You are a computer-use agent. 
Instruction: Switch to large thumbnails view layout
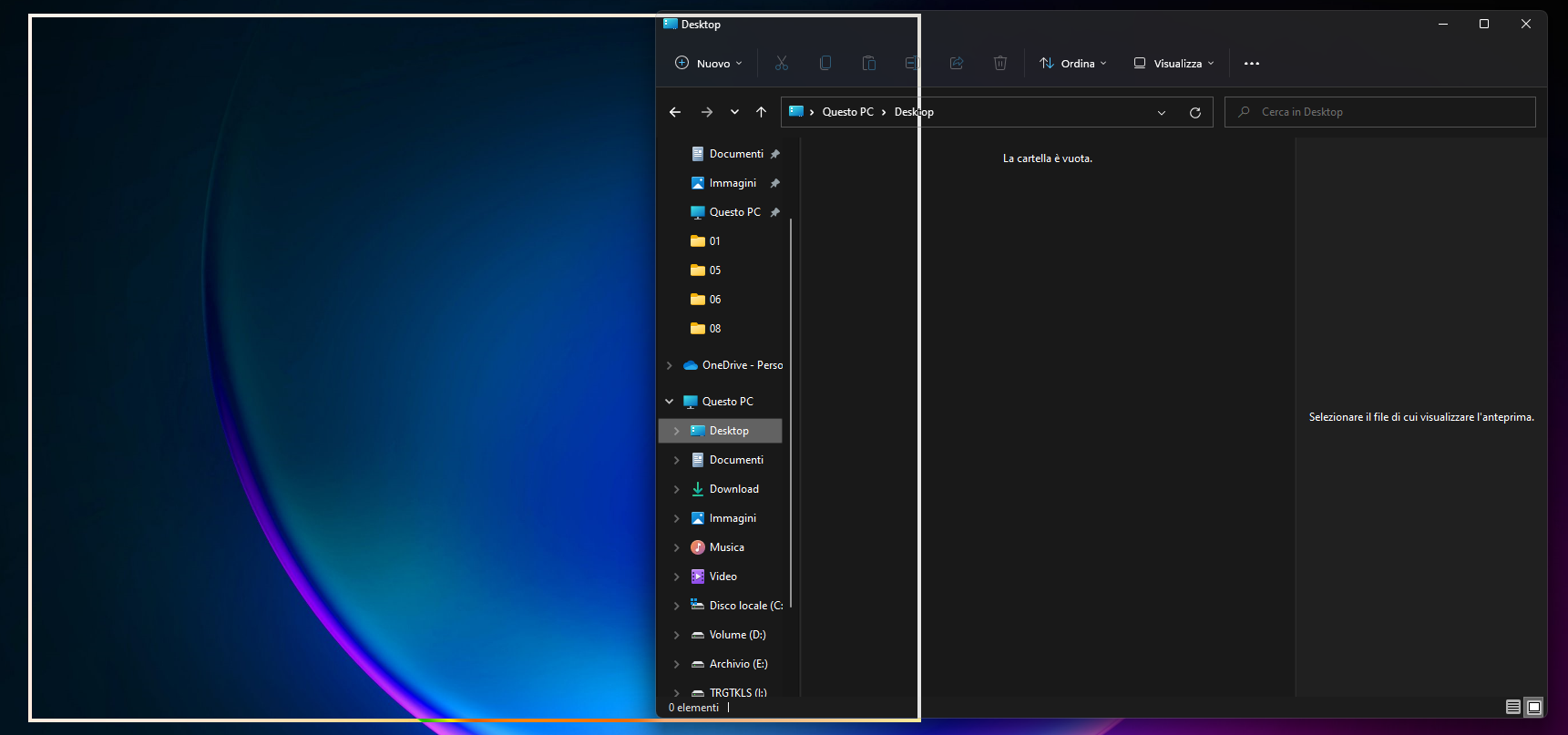tap(1534, 707)
